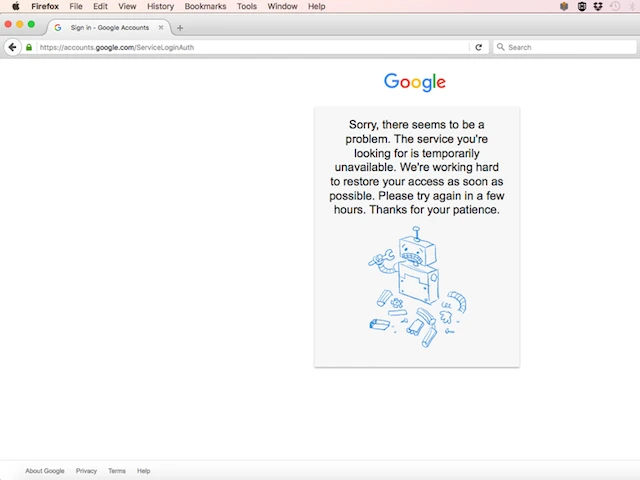Click the Bluetooth status icon
640x480 pixels.
click(630, 6)
